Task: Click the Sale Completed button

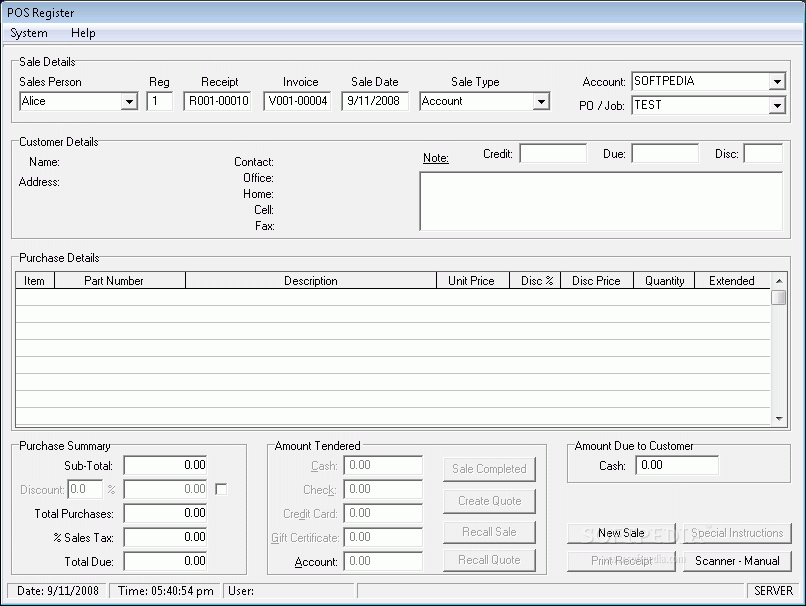Action: tap(489, 469)
